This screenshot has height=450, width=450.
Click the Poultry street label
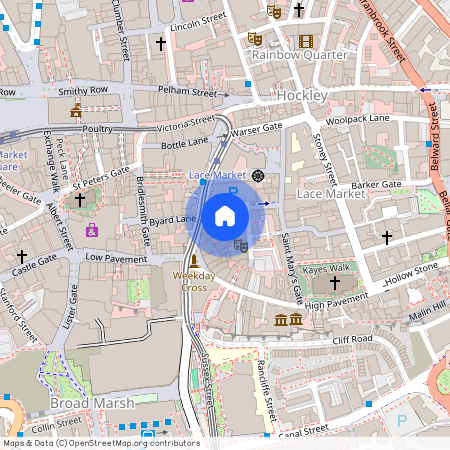97,129
